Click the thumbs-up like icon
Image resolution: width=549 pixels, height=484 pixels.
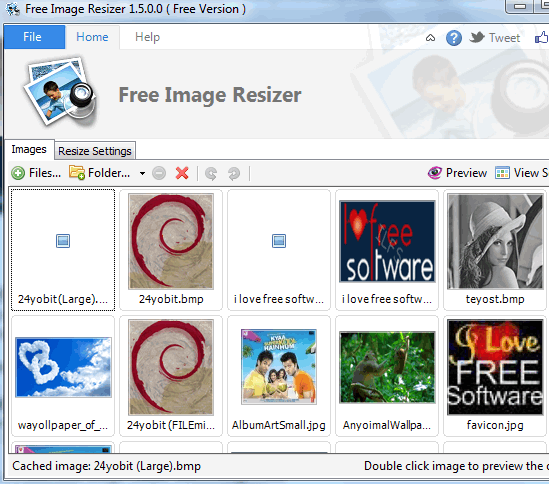tap(542, 38)
